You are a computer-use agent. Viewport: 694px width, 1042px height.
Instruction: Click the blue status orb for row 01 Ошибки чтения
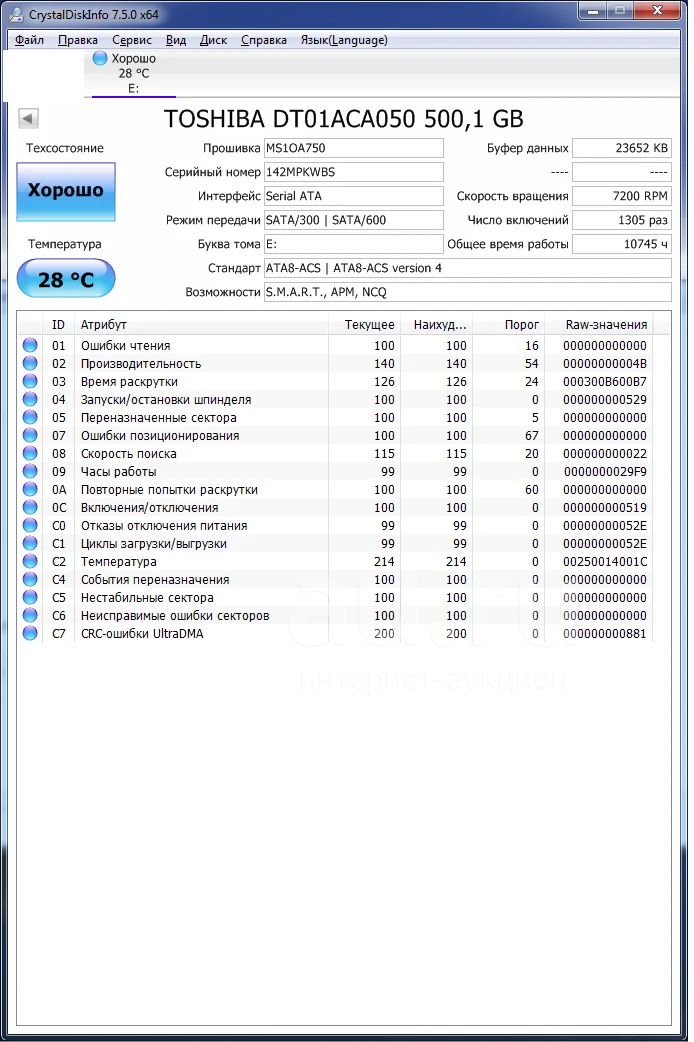30,346
